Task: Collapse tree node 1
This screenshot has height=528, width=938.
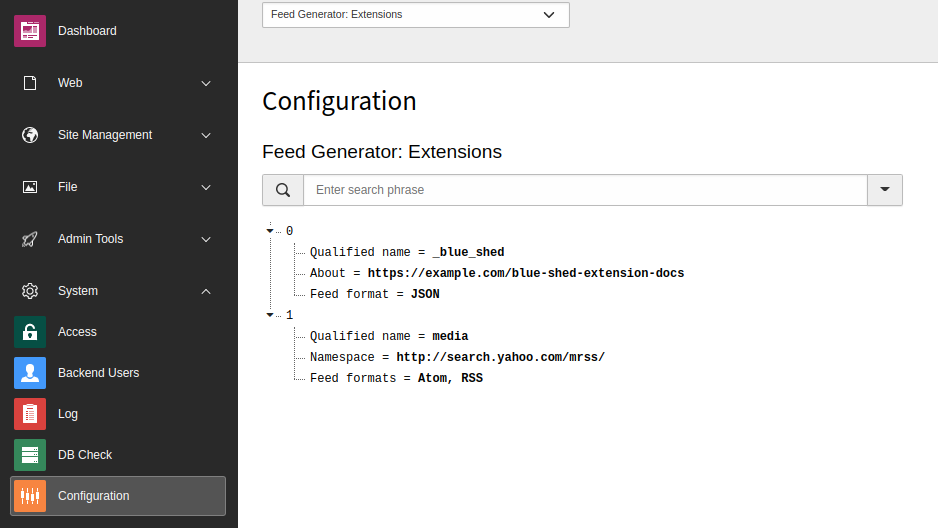Action: coord(270,315)
